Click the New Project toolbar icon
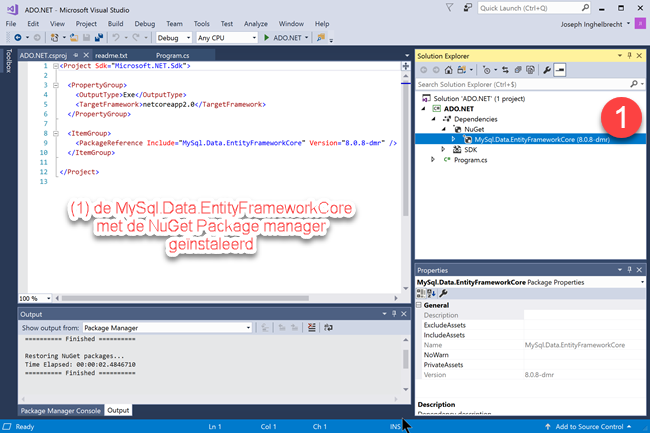650x433 pixels. 54,38
